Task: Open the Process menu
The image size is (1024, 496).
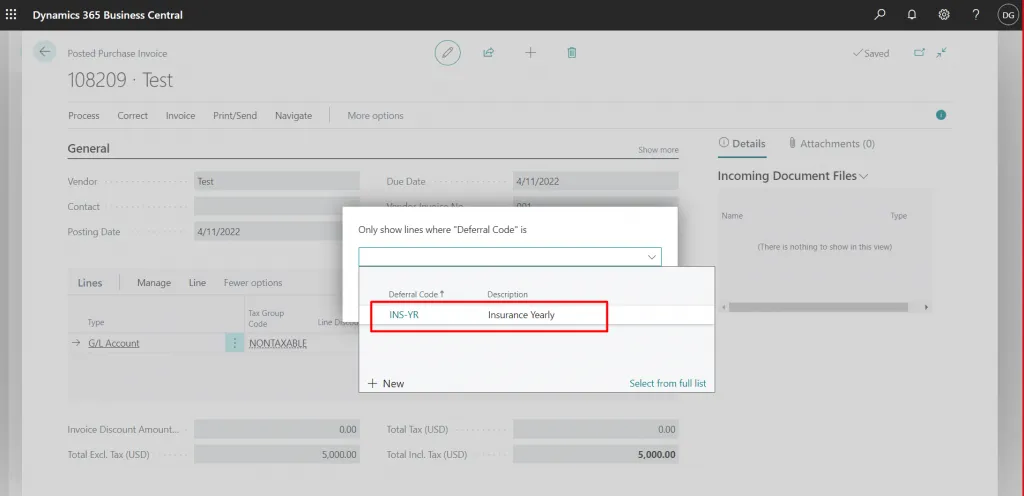Action: coord(84,116)
